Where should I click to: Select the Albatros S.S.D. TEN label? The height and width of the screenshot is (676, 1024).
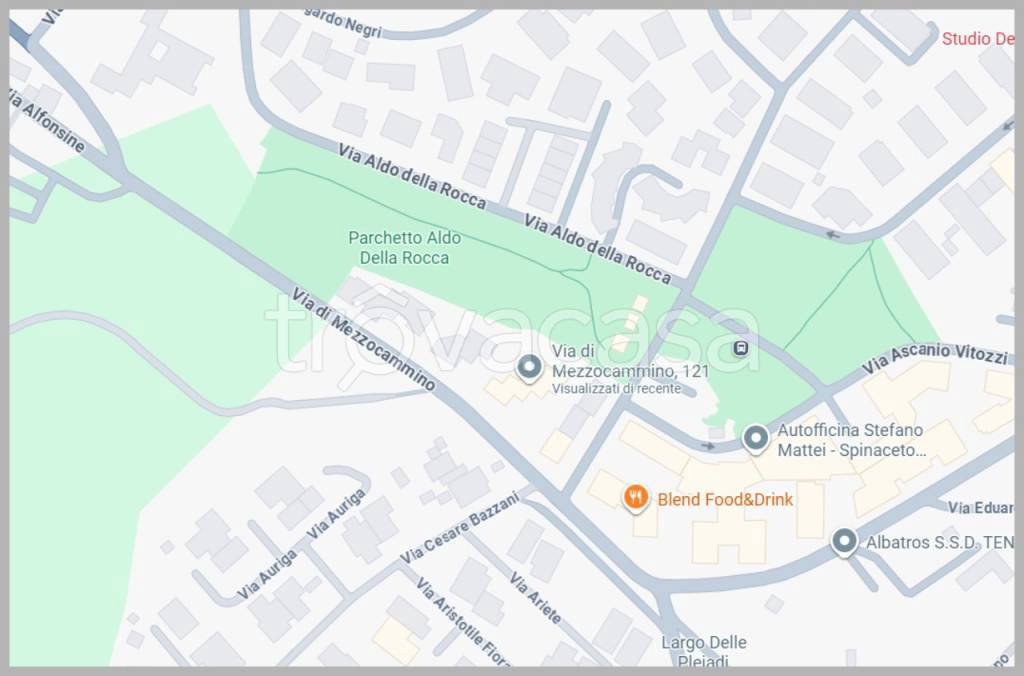pyautogui.click(x=940, y=542)
